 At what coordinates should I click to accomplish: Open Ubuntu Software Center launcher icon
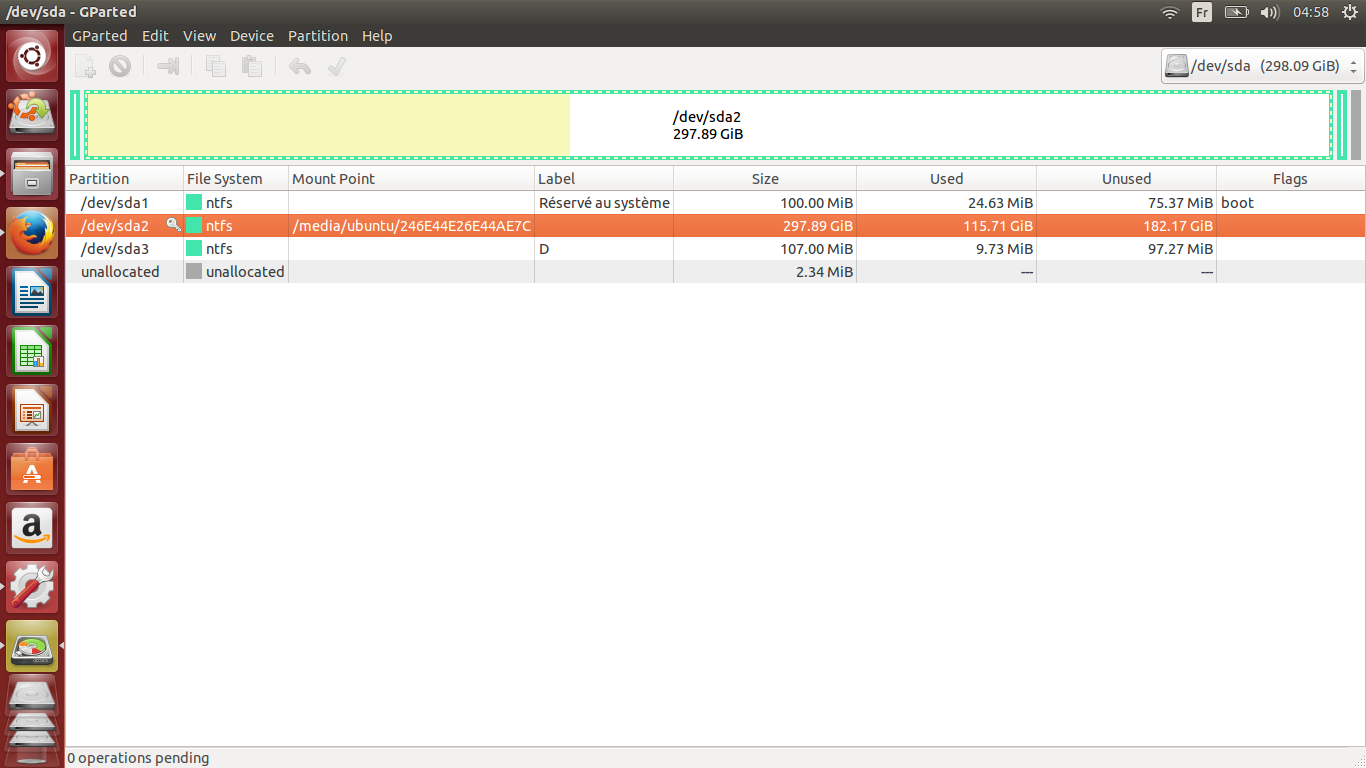pyautogui.click(x=33, y=469)
